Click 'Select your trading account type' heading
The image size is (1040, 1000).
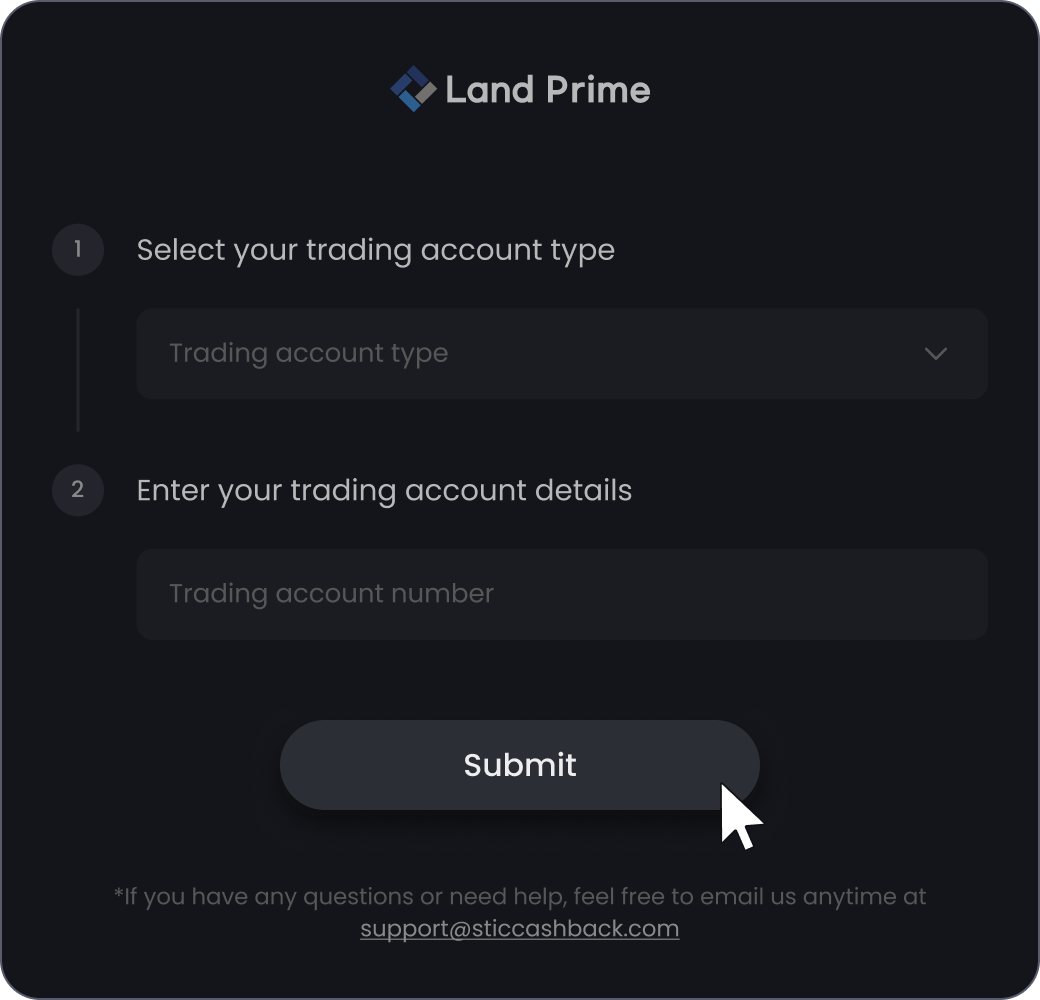[x=375, y=251]
